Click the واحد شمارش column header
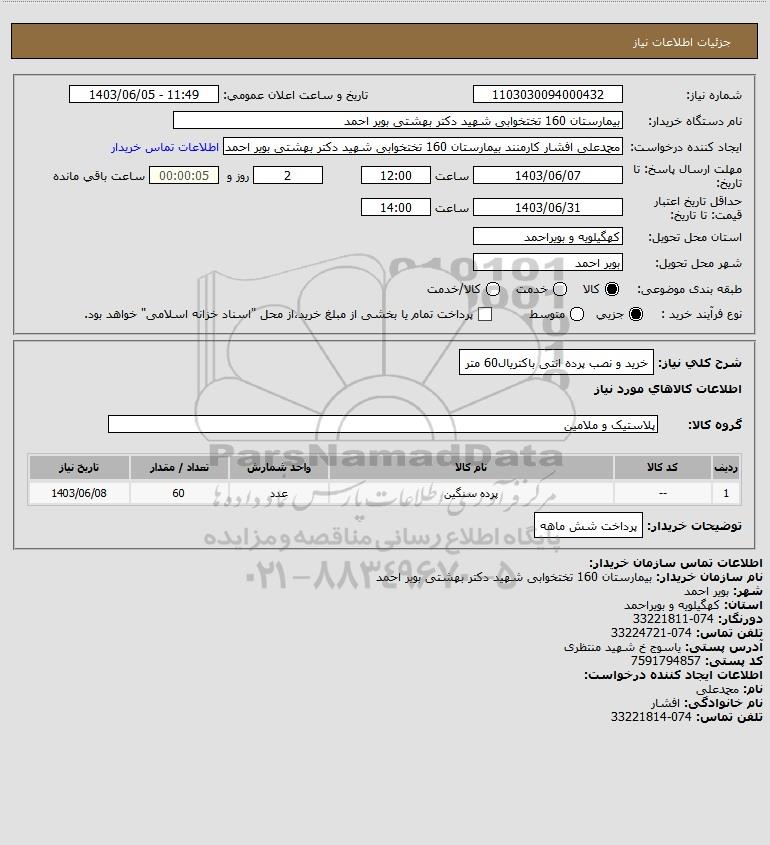Viewport: 770px width, 845px height. (279, 467)
